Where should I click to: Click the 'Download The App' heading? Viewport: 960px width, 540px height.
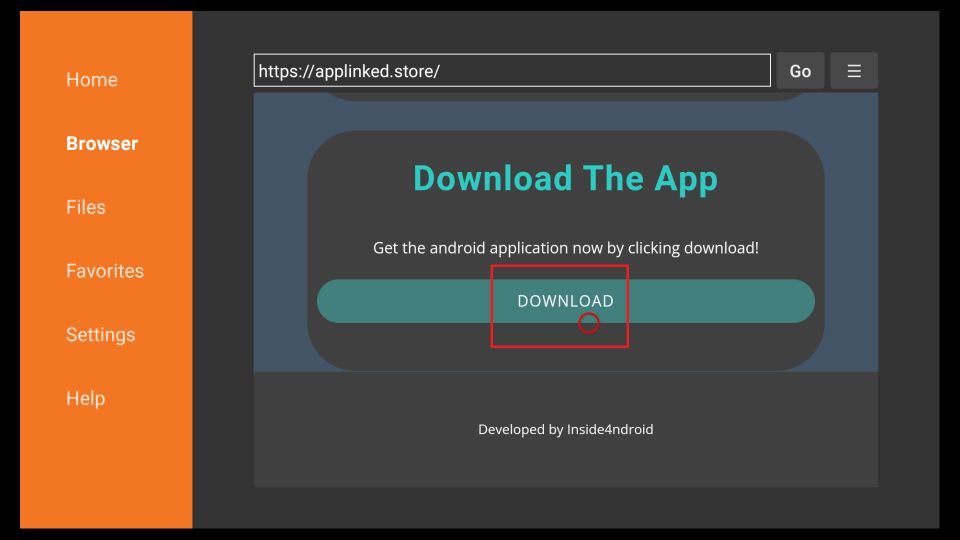coord(566,179)
